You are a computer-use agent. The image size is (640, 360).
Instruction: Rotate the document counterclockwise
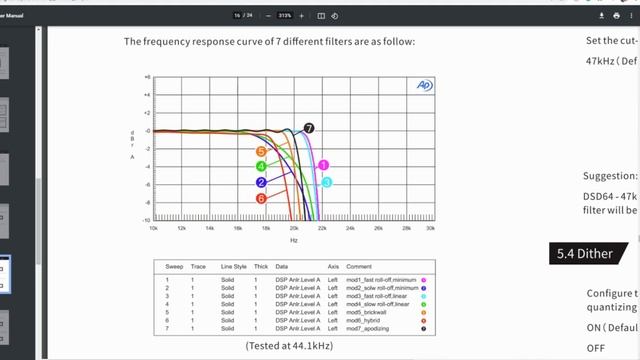[x=335, y=16]
